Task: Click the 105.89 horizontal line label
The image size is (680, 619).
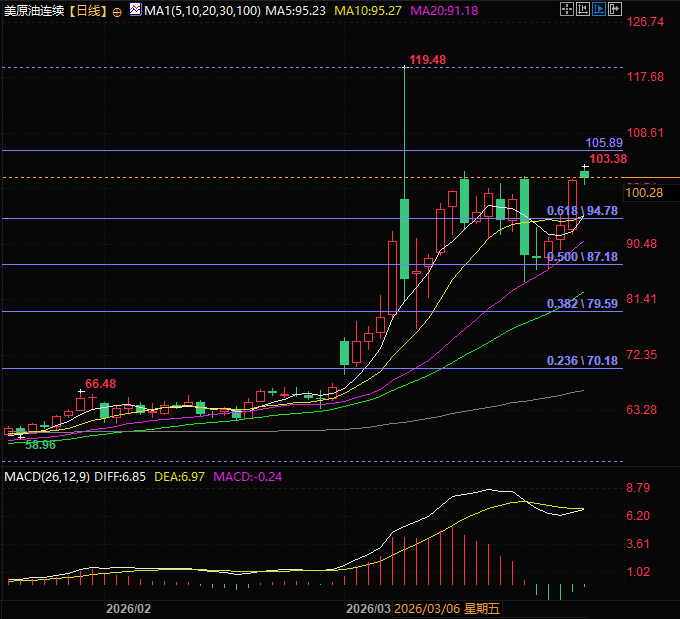Action: (604, 142)
